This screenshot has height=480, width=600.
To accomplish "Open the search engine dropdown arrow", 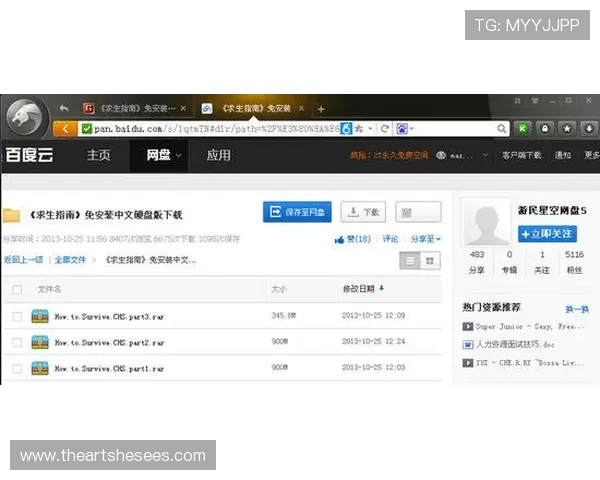I will [x=412, y=129].
